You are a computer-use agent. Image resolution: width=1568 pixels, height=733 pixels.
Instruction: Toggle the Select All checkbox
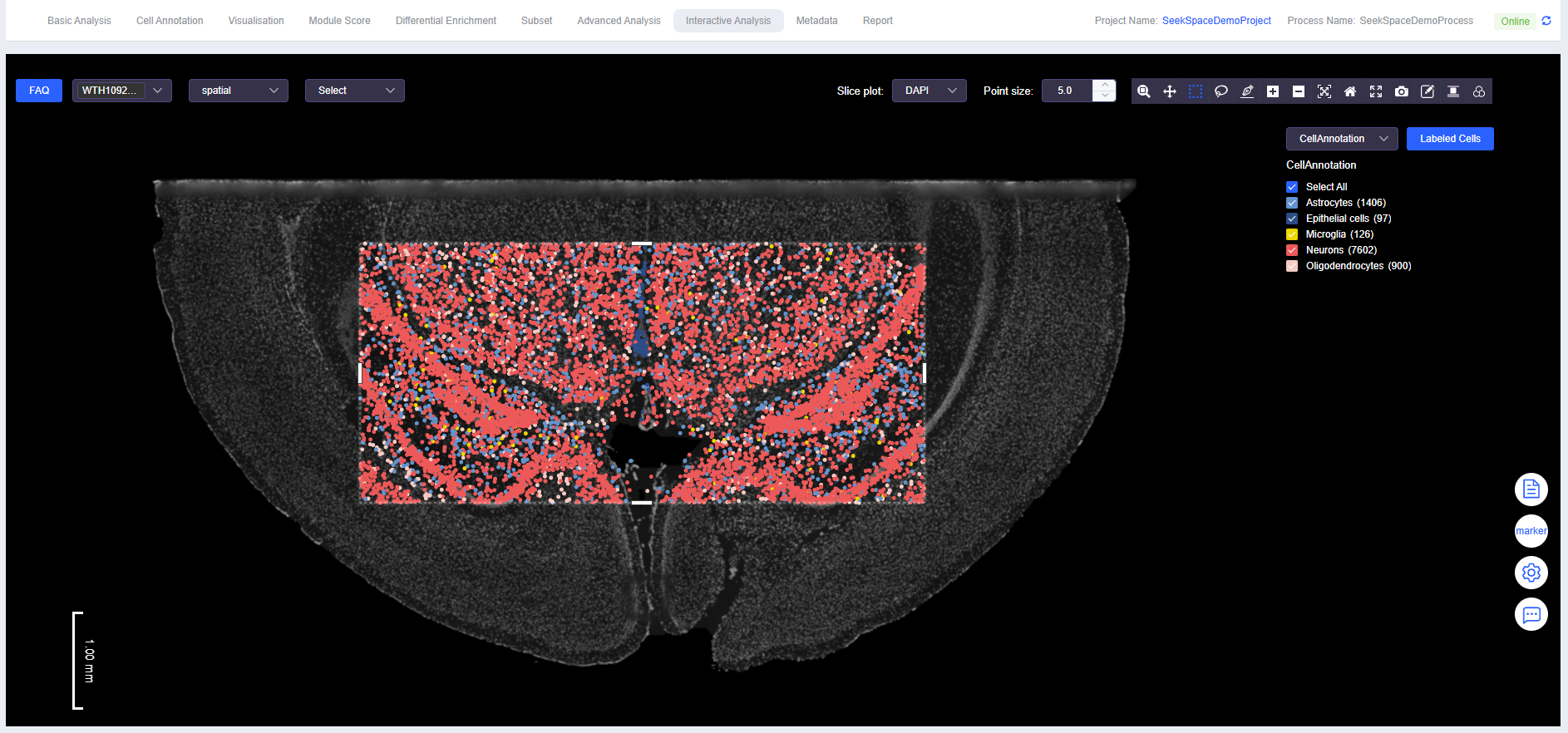1292,187
